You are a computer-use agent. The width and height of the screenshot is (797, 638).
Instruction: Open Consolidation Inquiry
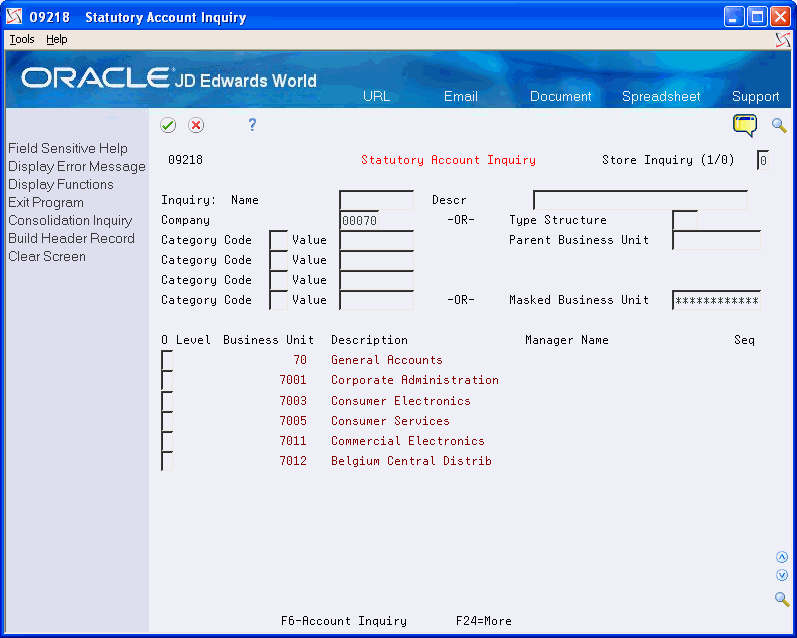pyautogui.click(x=70, y=220)
